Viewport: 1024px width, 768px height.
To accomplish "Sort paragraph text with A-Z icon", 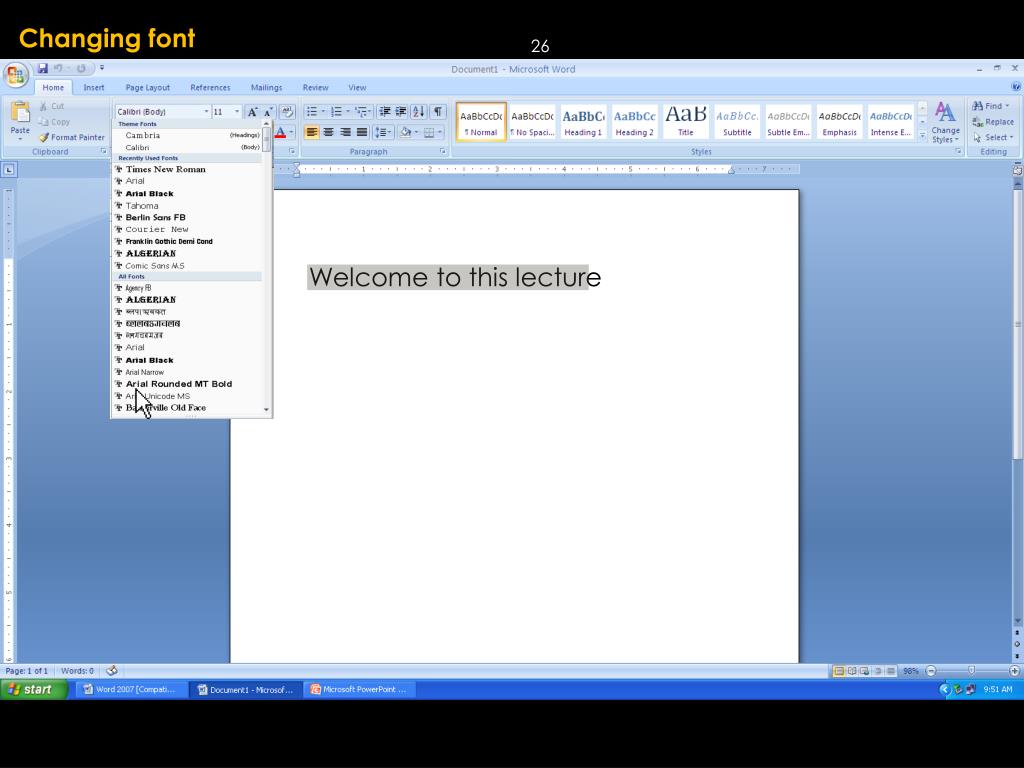I will pyautogui.click(x=418, y=112).
